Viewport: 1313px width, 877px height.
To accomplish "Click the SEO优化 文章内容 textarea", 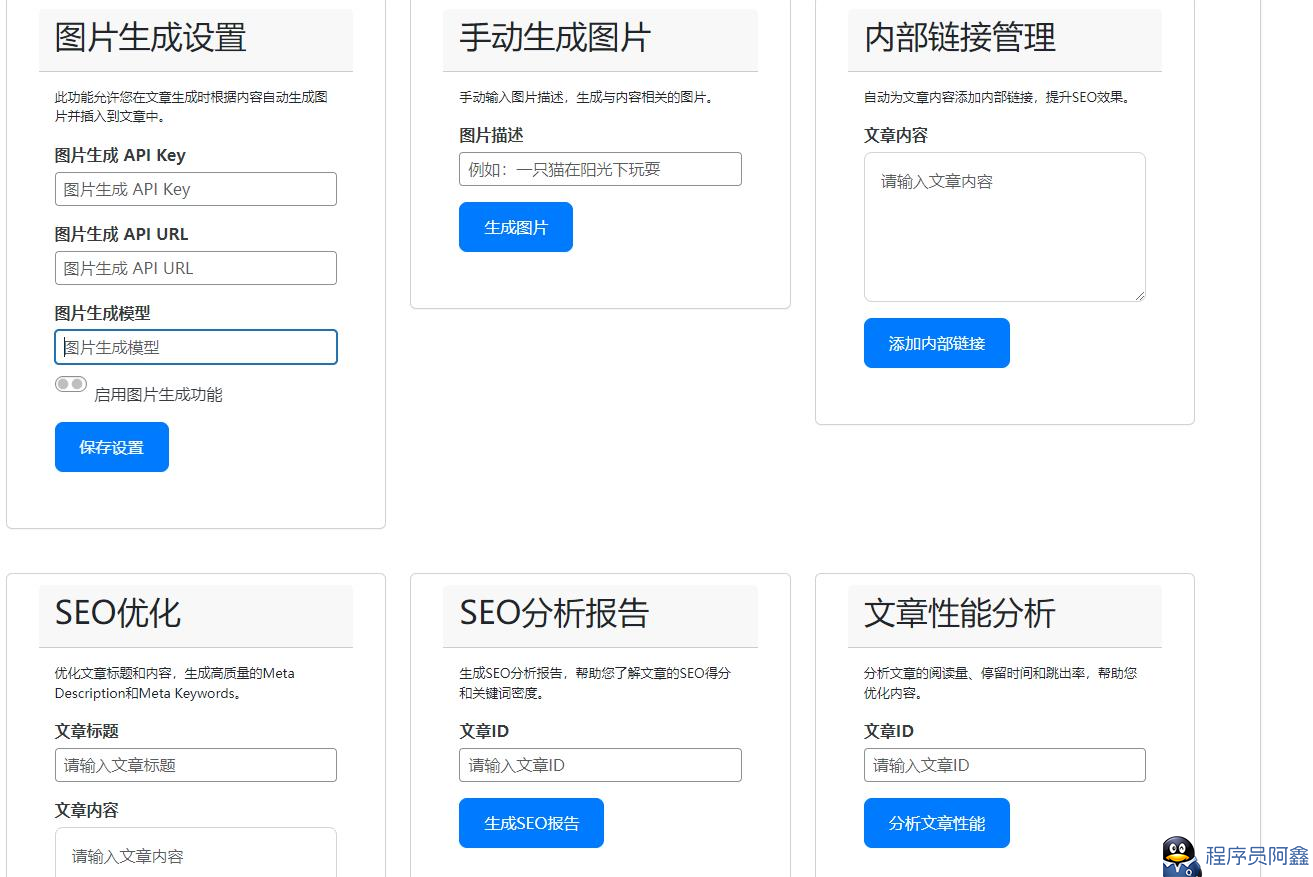I will (x=196, y=852).
